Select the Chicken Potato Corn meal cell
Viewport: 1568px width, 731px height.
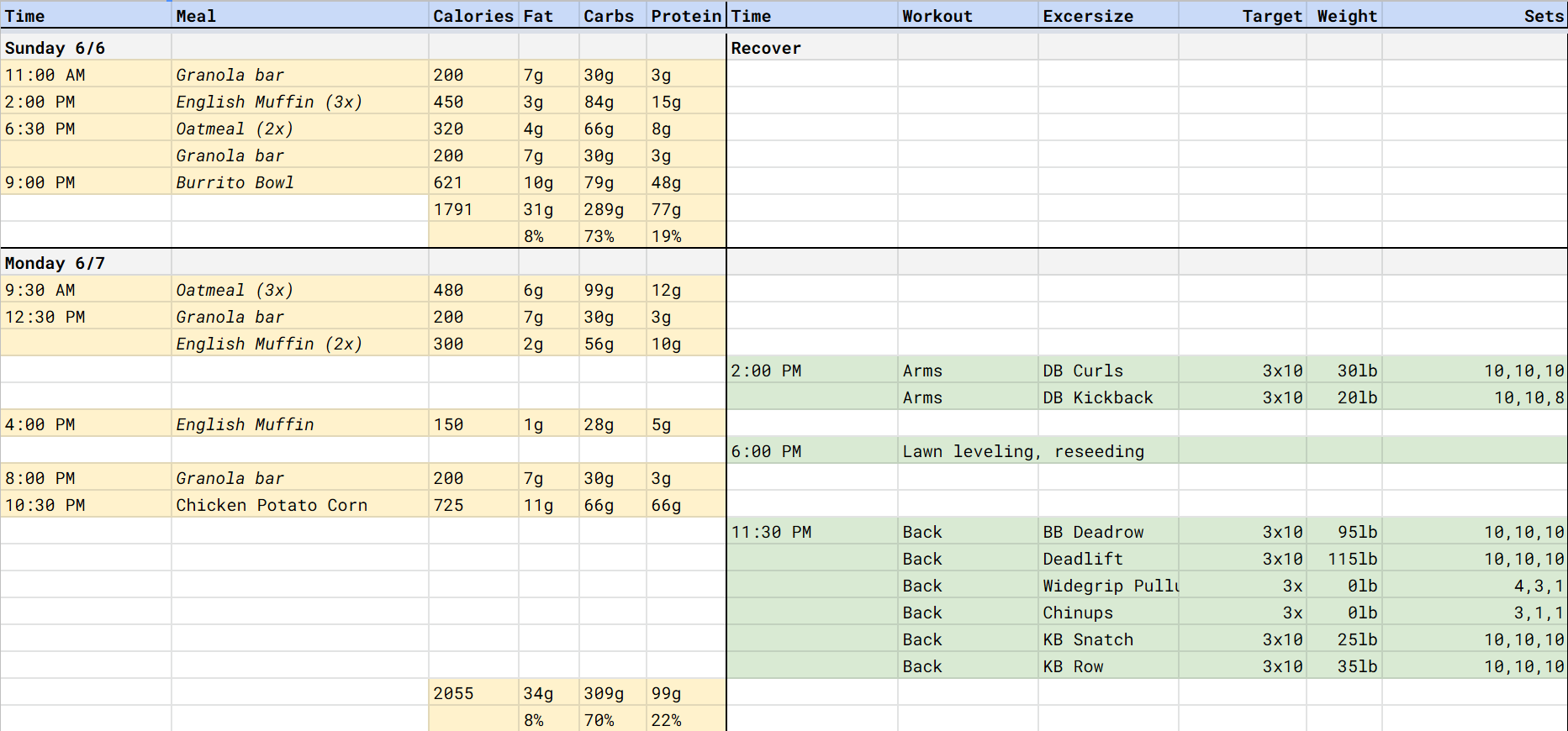300,504
